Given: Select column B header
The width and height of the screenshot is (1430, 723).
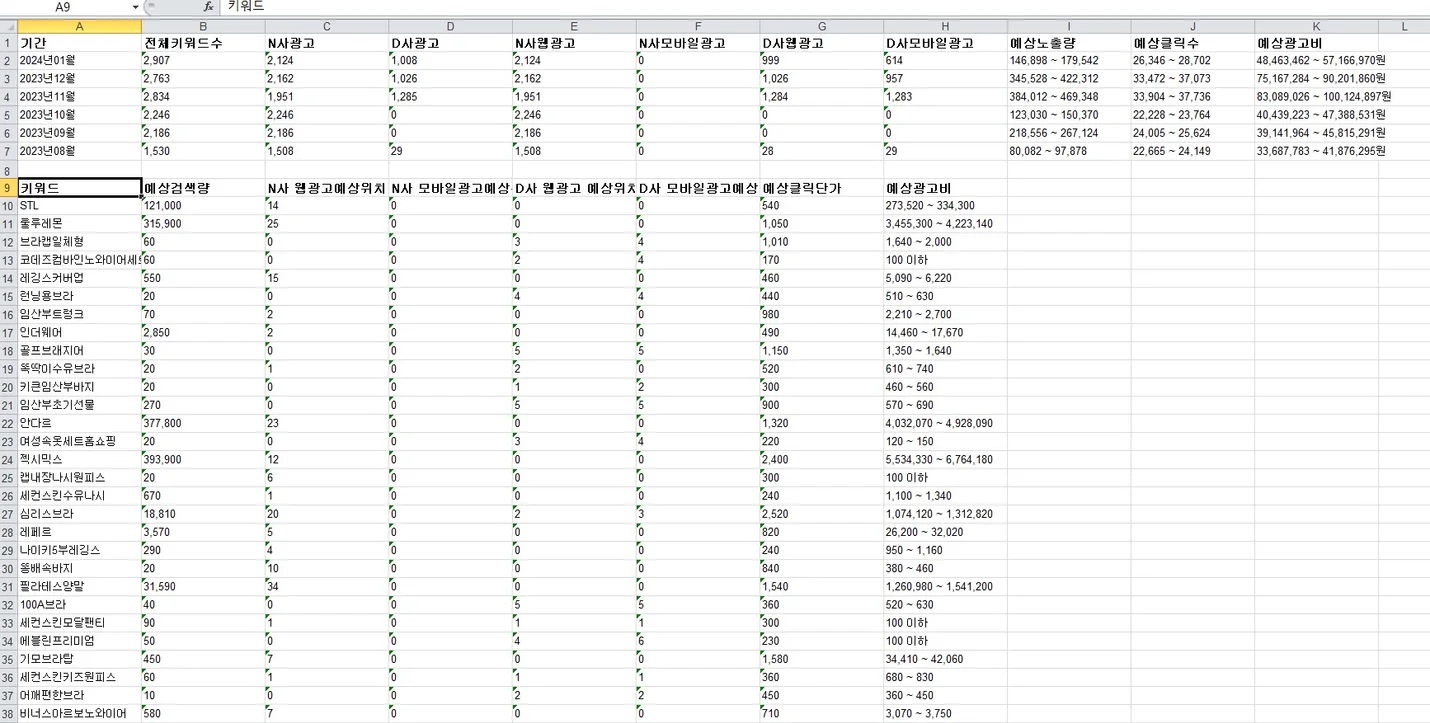Looking at the screenshot, I should pos(203,26).
